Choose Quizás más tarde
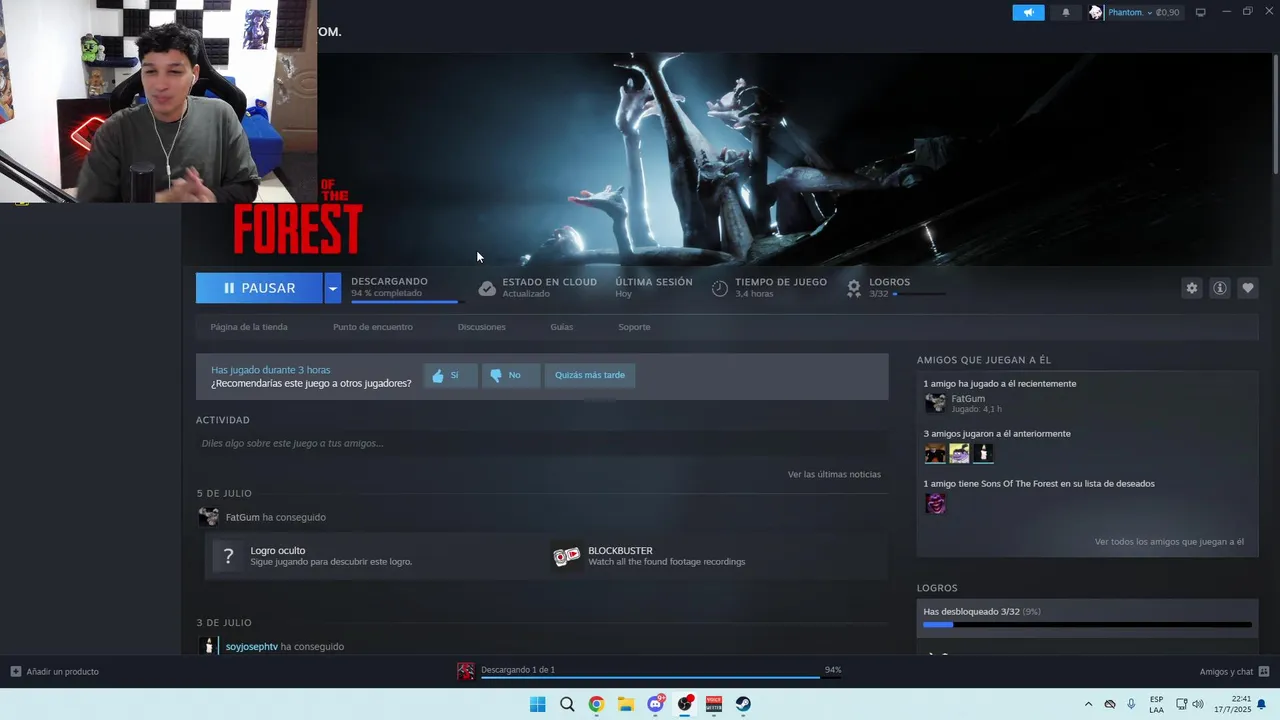The width and height of the screenshot is (1280, 720). click(590, 375)
